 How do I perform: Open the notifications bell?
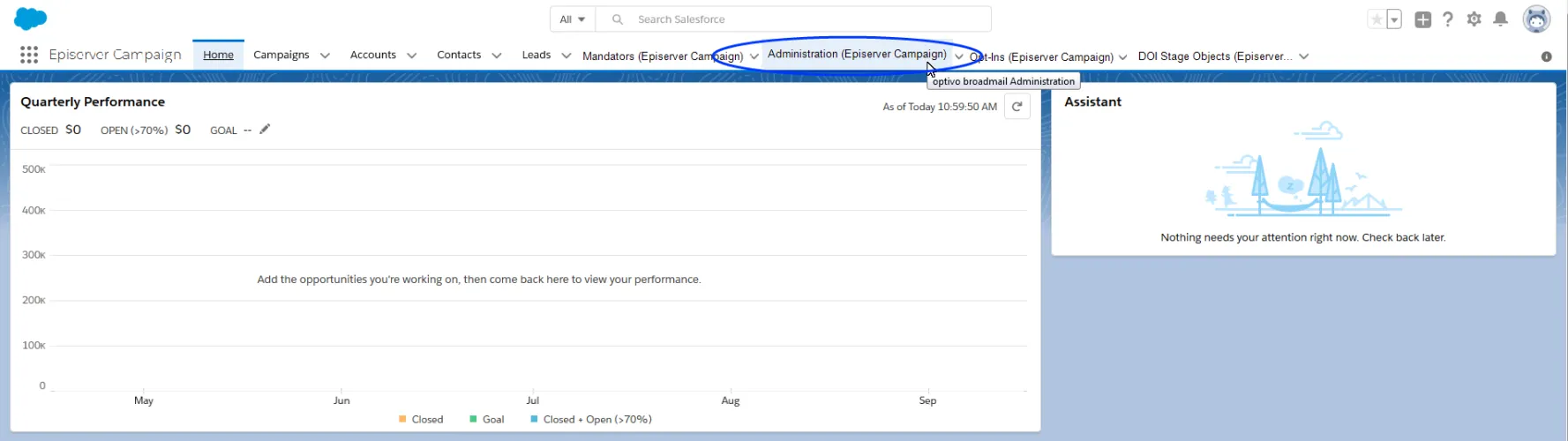pos(1500,19)
